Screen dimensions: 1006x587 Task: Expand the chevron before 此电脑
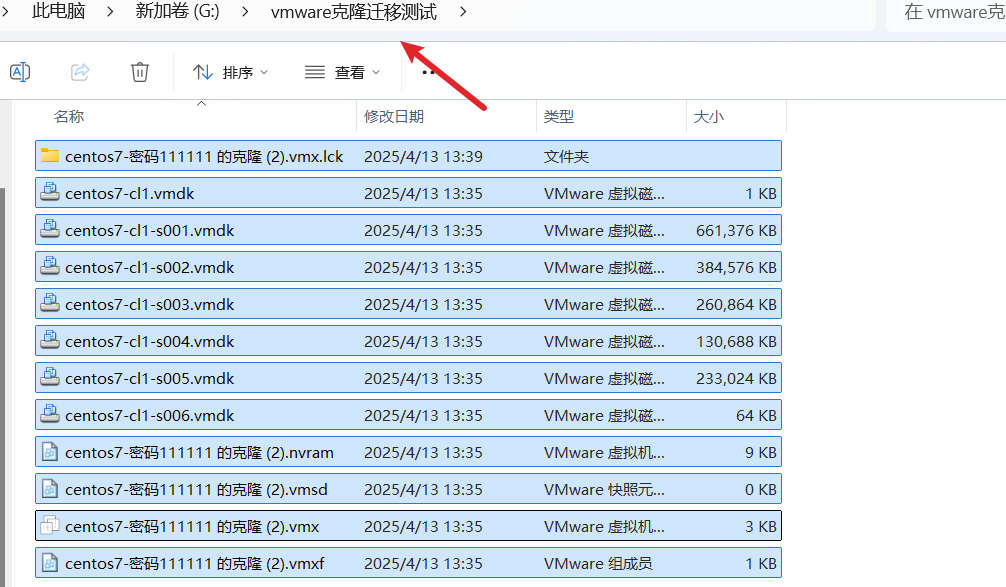pos(6,12)
